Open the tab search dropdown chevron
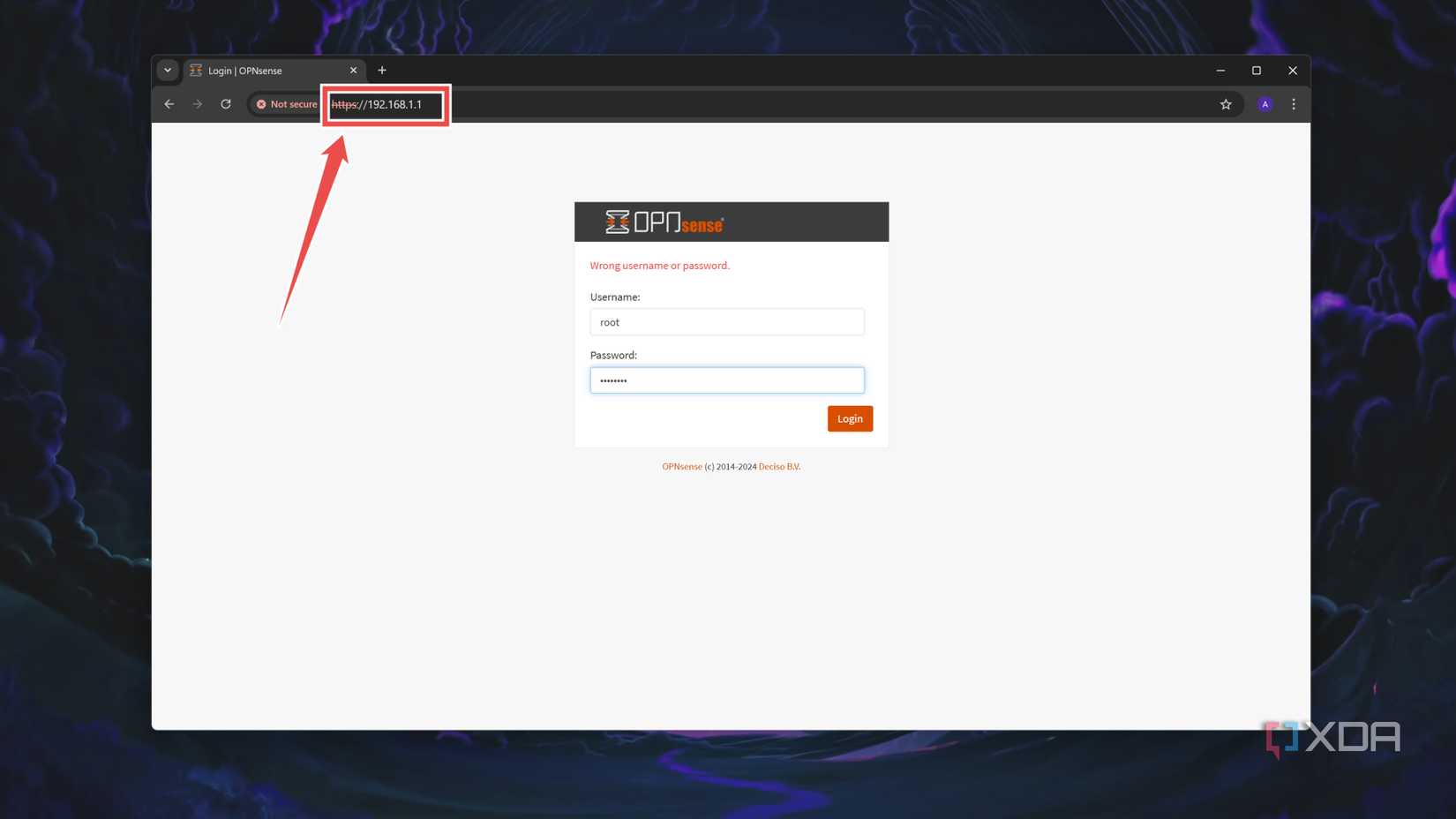Screen dimensions: 1456x819 click(x=168, y=70)
